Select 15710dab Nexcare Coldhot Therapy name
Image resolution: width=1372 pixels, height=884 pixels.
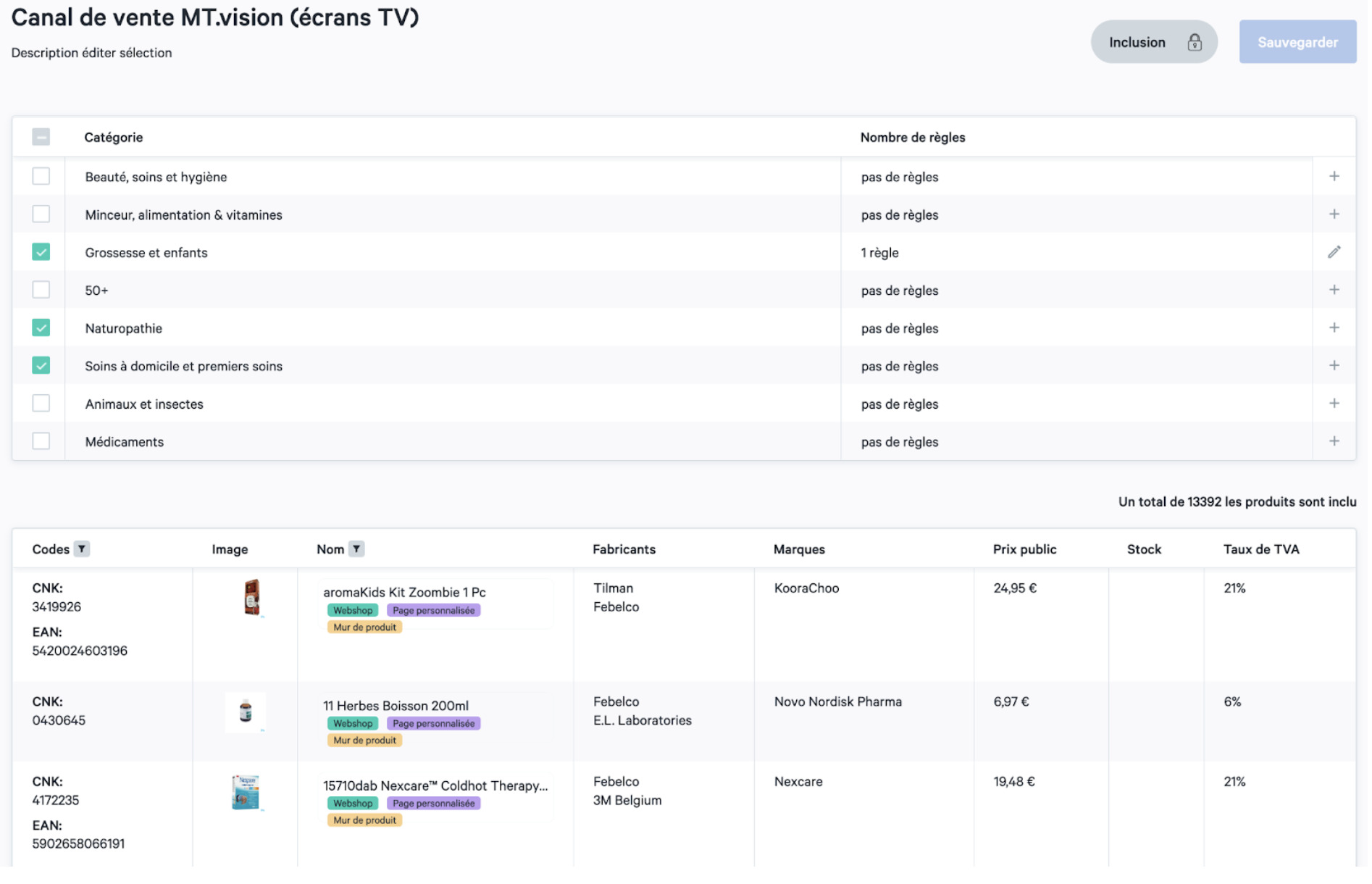435,785
